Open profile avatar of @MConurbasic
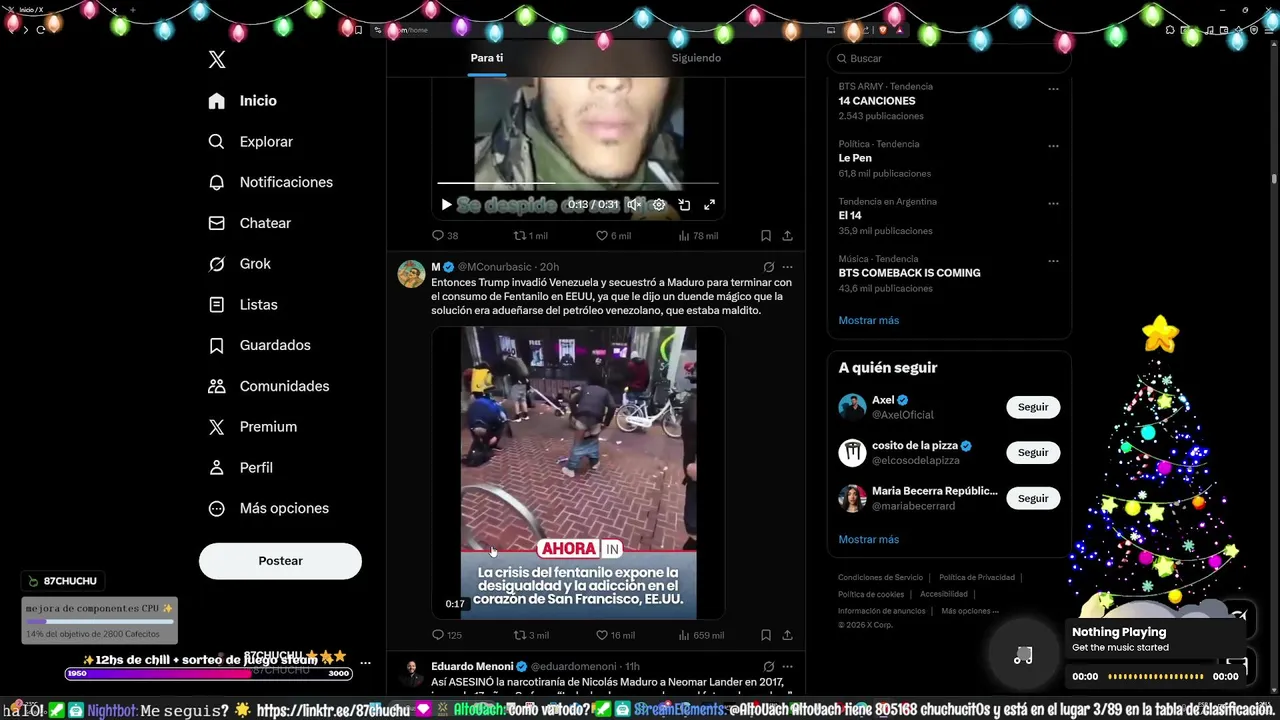 point(411,274)
